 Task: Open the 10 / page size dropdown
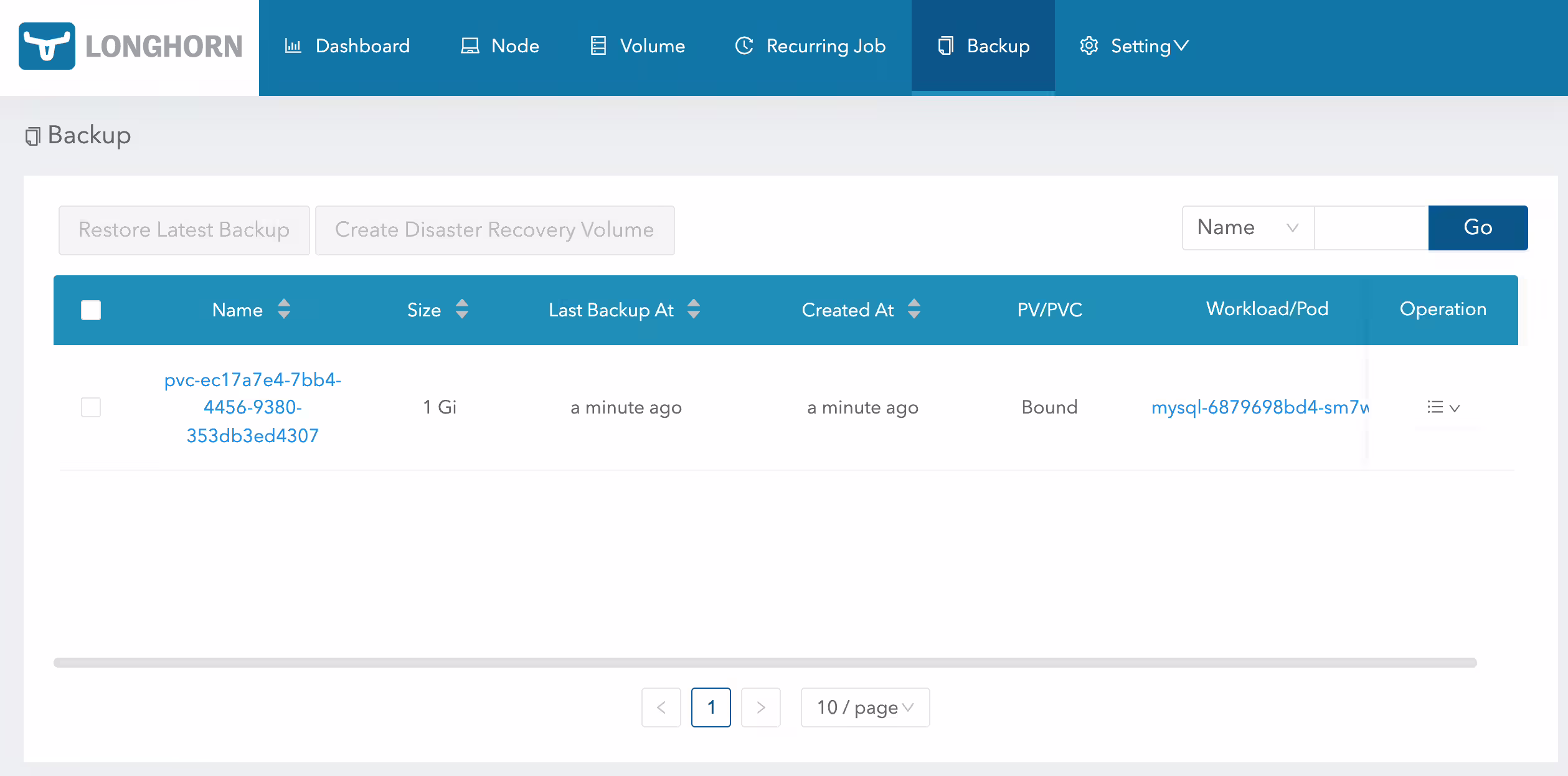click(x=865, y=707)
